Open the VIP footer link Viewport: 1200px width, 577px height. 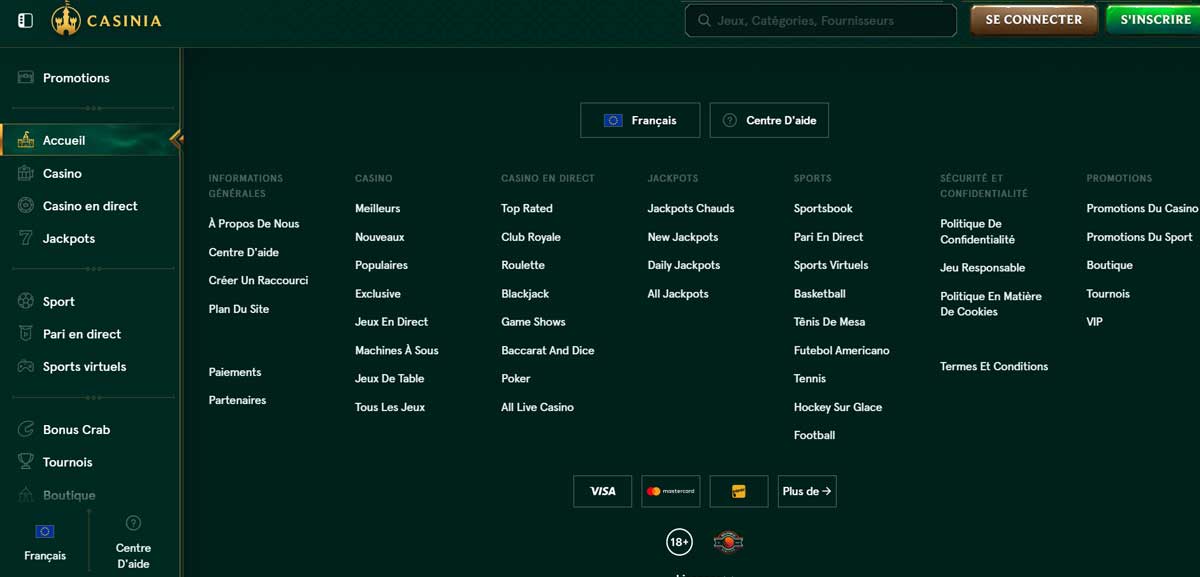1095,322
